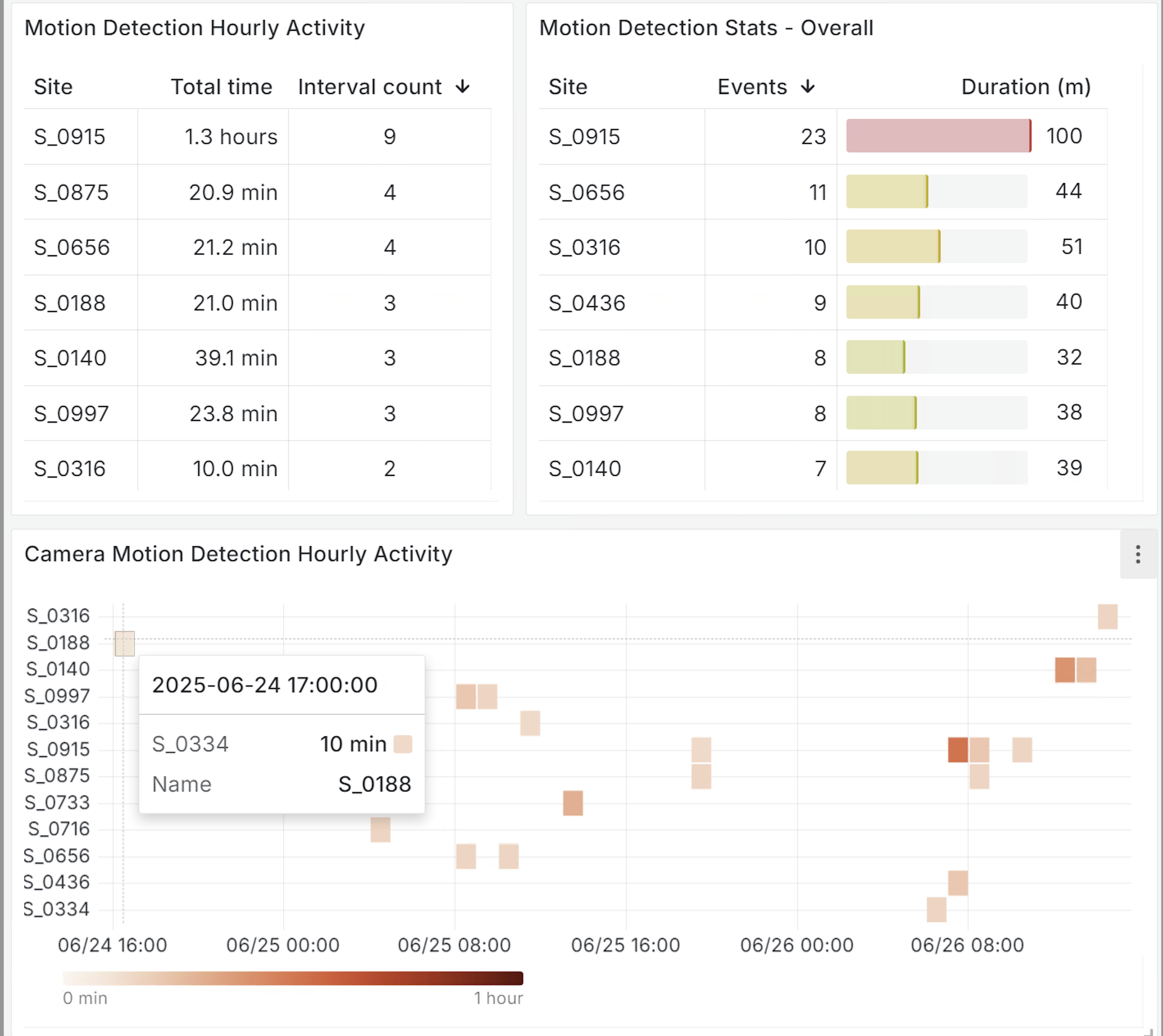Click the Motion Detection Hourly Activity title
Viewport: 1163px width, 1036px height.
point(195,28)
